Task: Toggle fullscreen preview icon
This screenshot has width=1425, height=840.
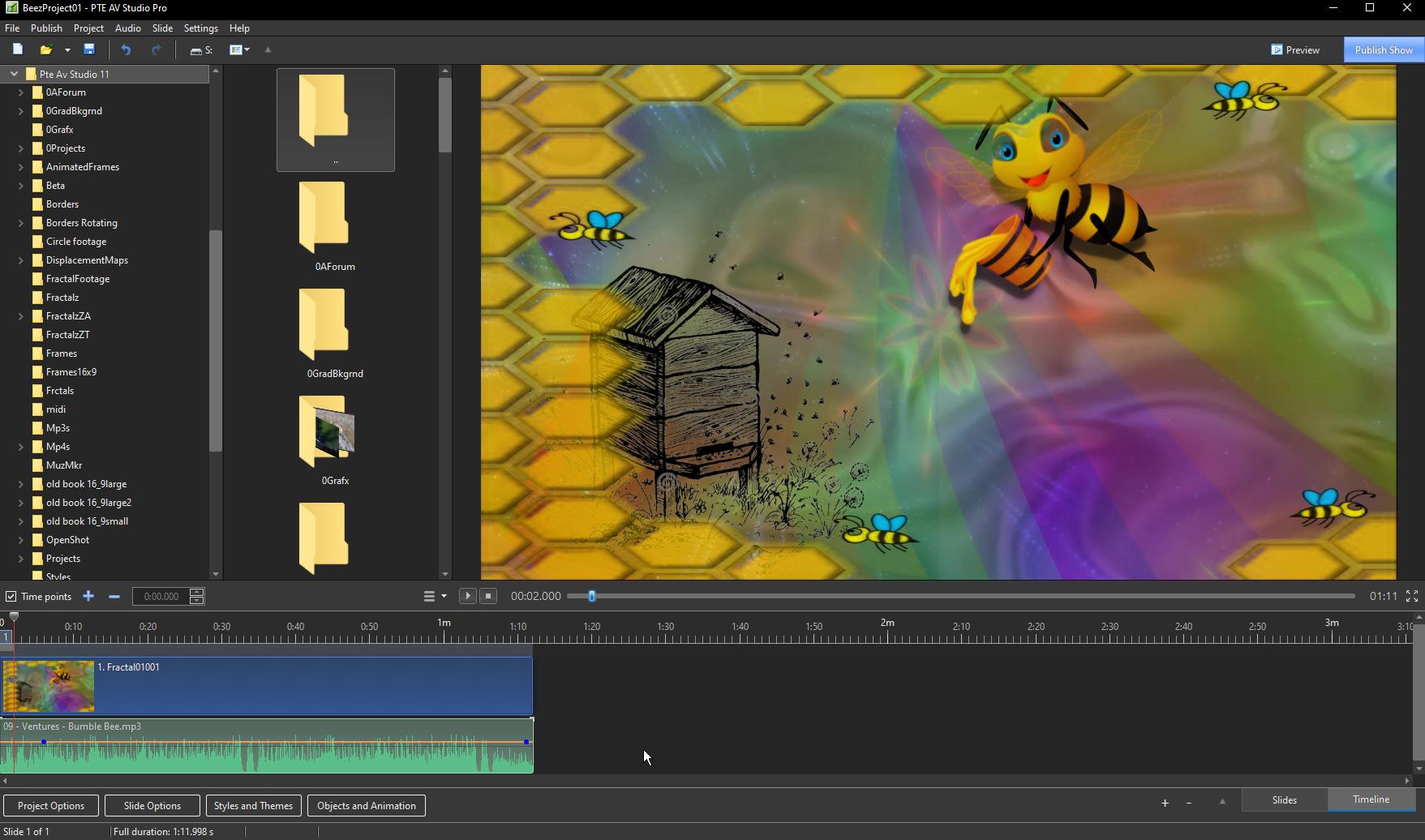Action: tap(1411, 597)
